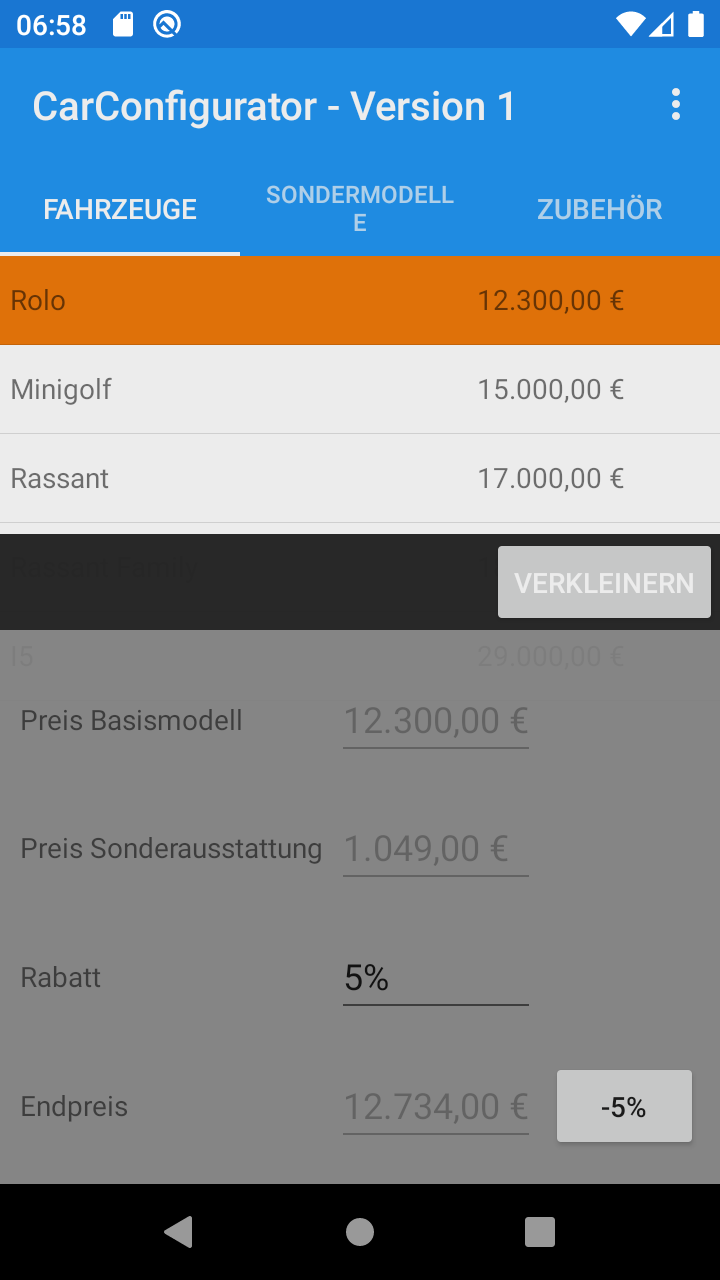
Task: Tap the circular notification icon beside the SD card
Action: (x=166, y=24)
